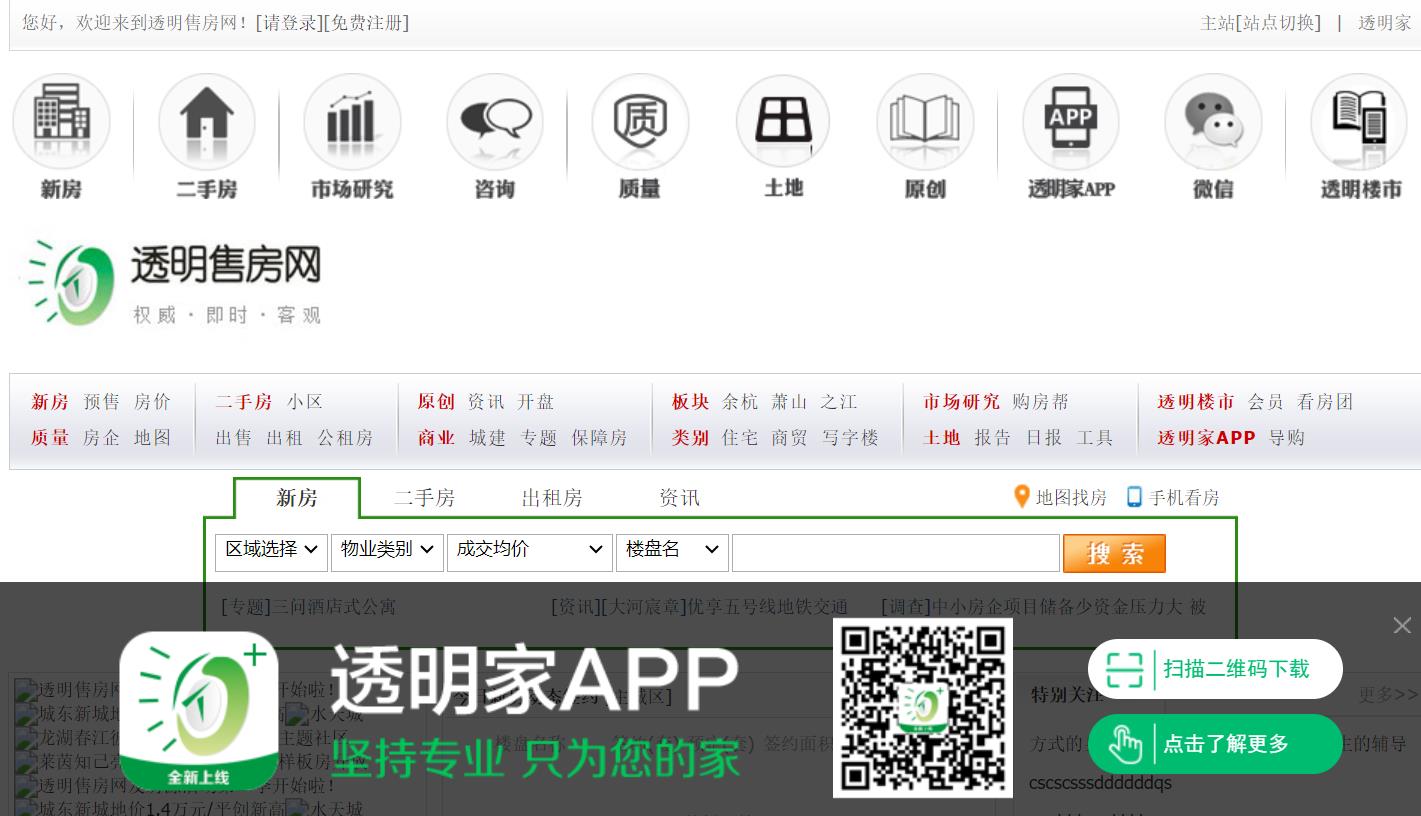Click 点击了解更多 button
This screenshot has height=816, width=1421.
click(1215, 744)
